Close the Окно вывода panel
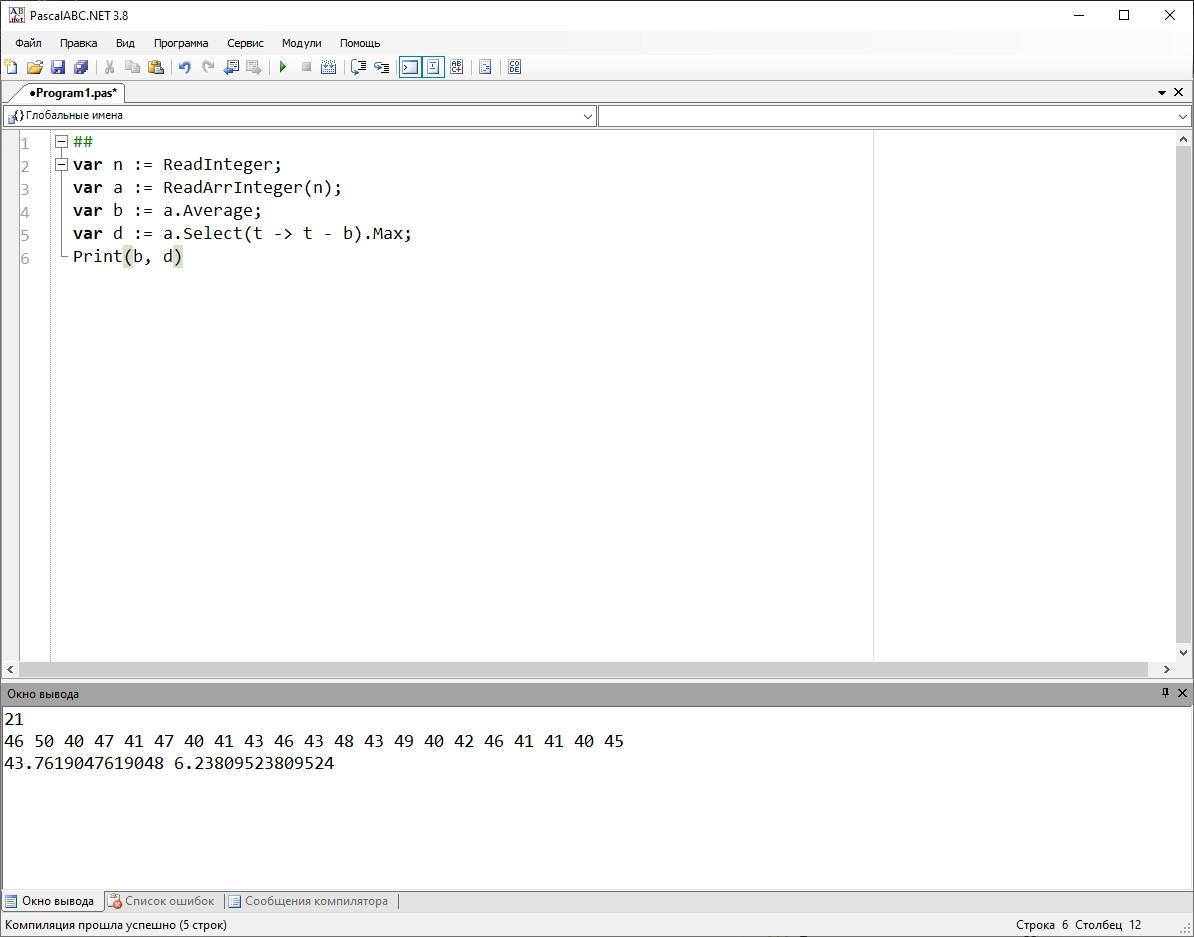The width and height of the screenshot is (1194, 937). click(x=1182, y=693)
